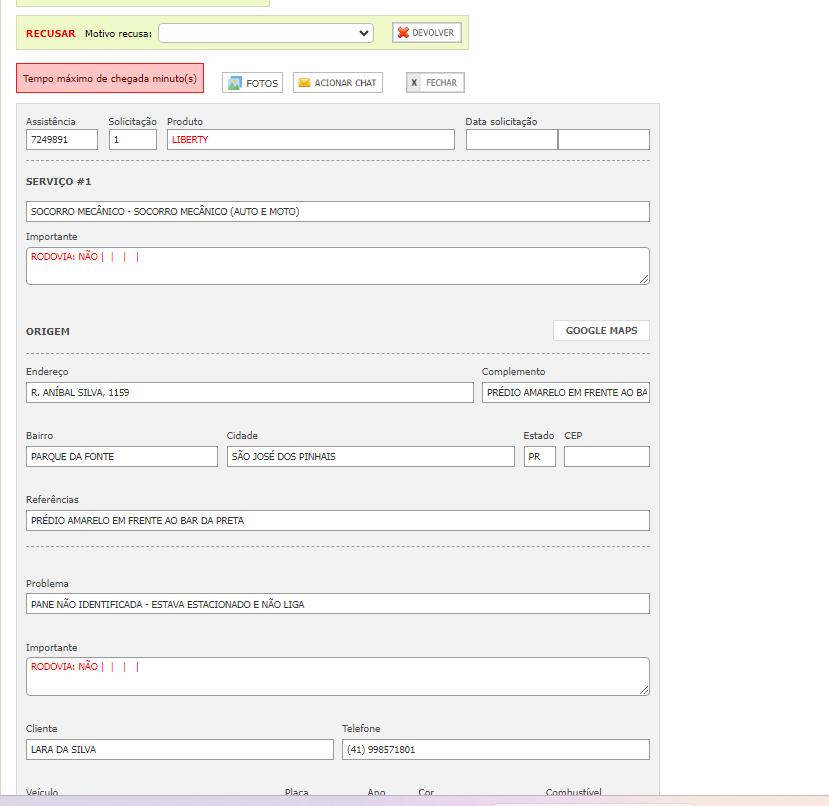Click the Bairro field Parque da Fonte
Image resolution: width=829 pixels, height=806 pixels.
point(121,457)
